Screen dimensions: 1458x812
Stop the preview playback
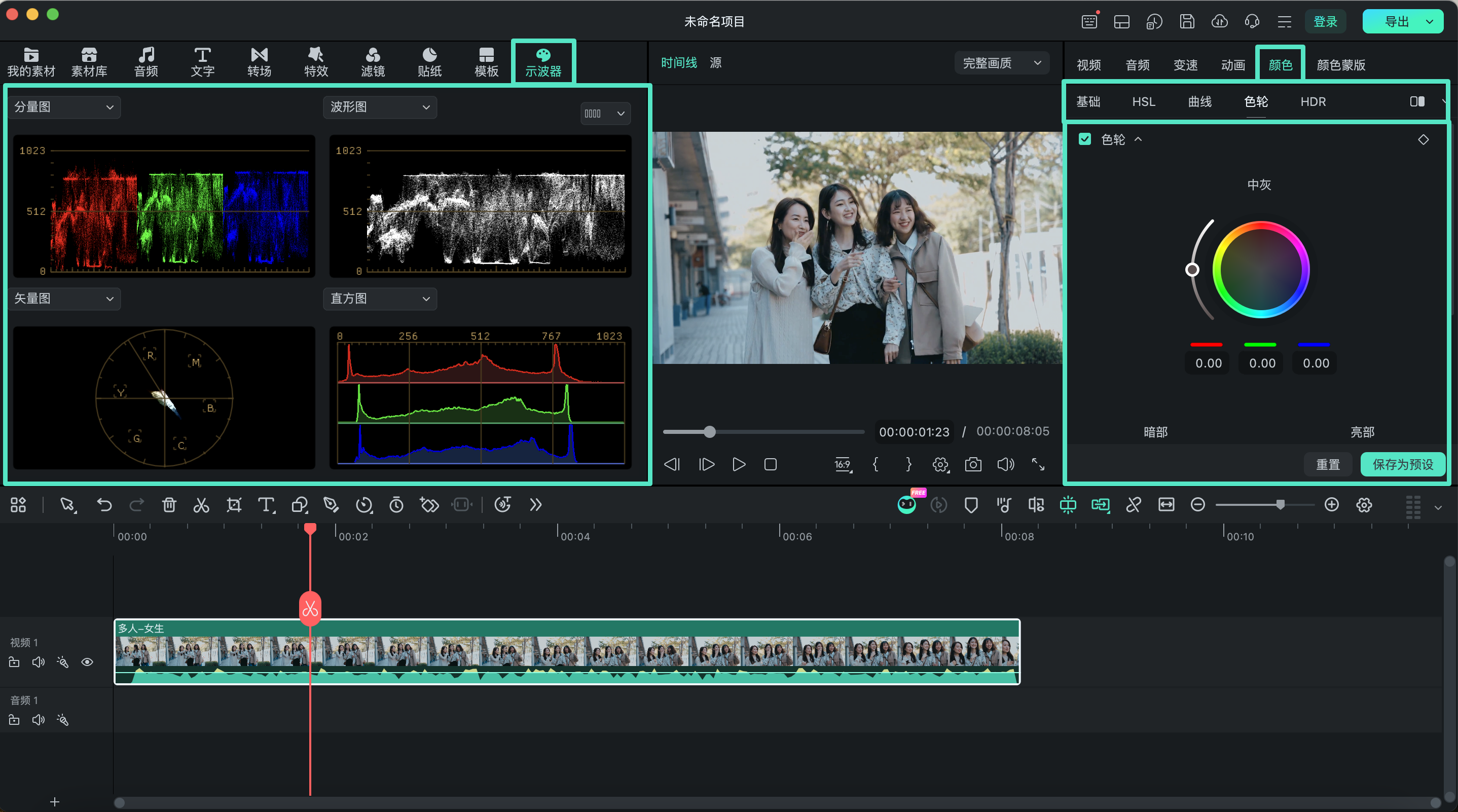tap(771, 465)
